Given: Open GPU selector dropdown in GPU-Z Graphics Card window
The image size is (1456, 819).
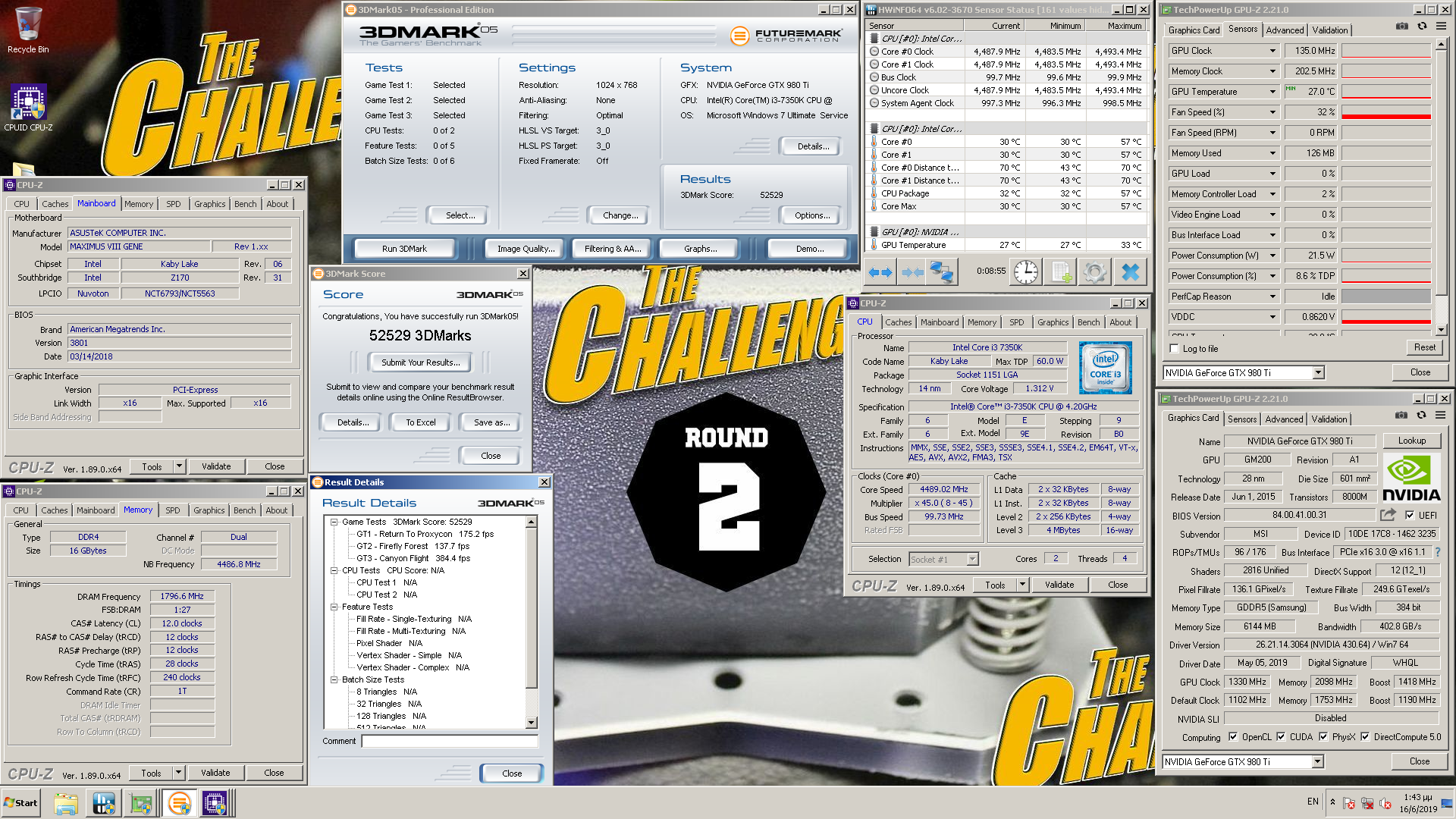Looking at the screenshot, I should point(1317,761).
